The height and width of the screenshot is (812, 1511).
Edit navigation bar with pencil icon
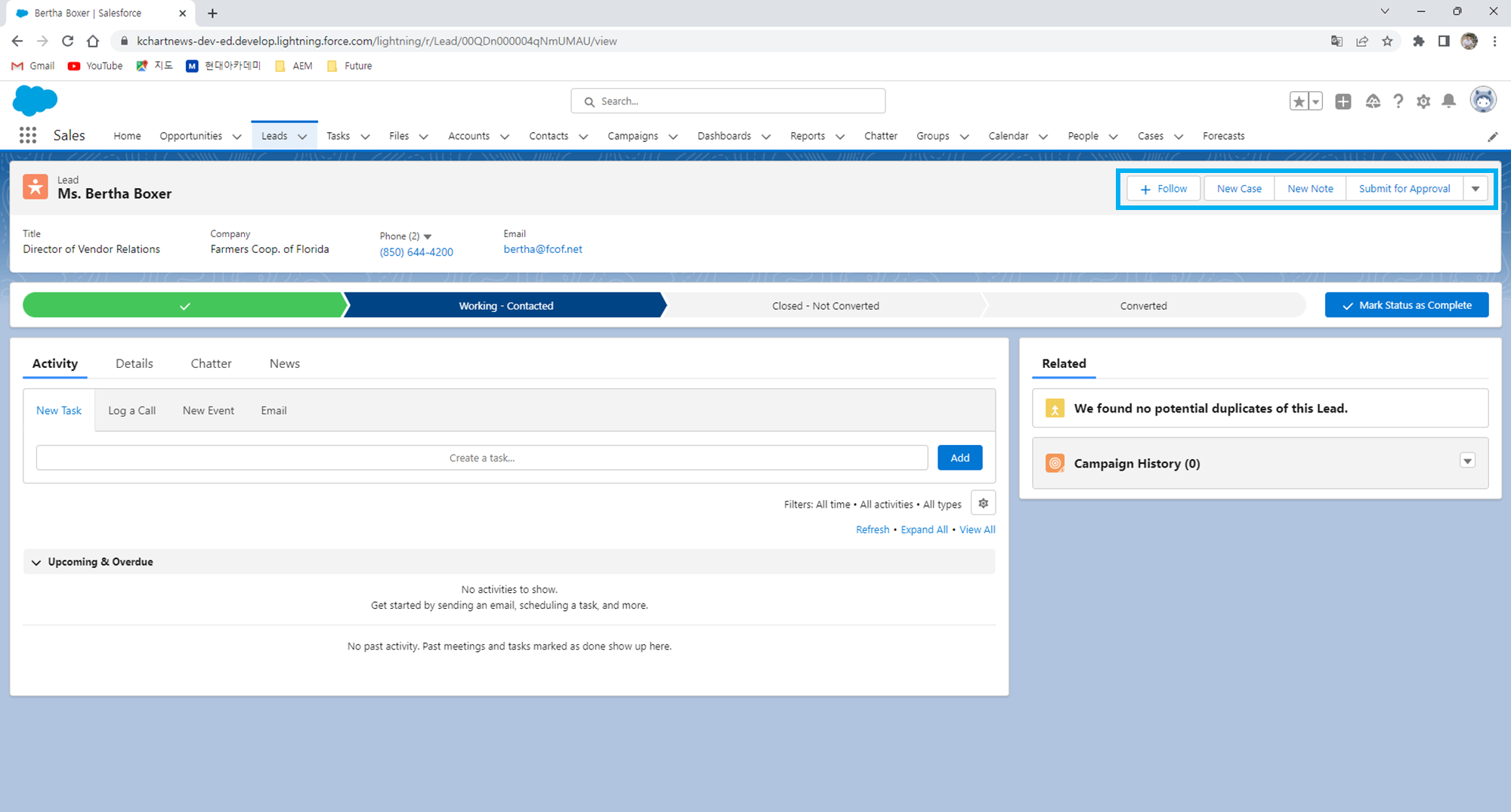pos(1493,137)
